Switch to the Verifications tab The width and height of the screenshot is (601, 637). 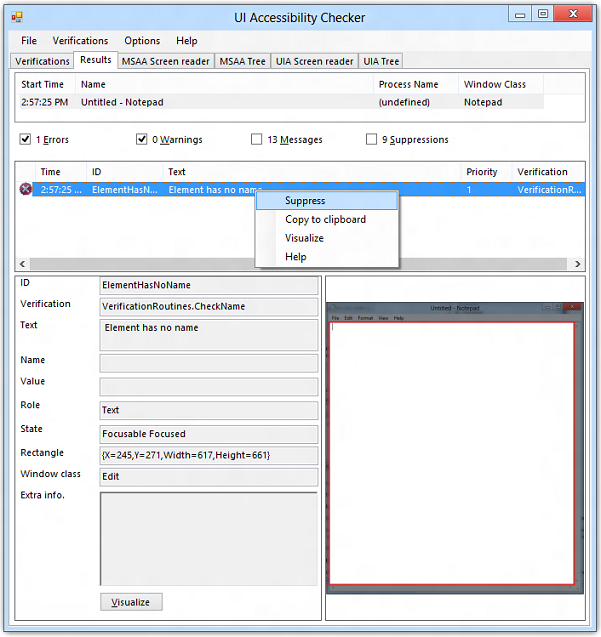42,61
